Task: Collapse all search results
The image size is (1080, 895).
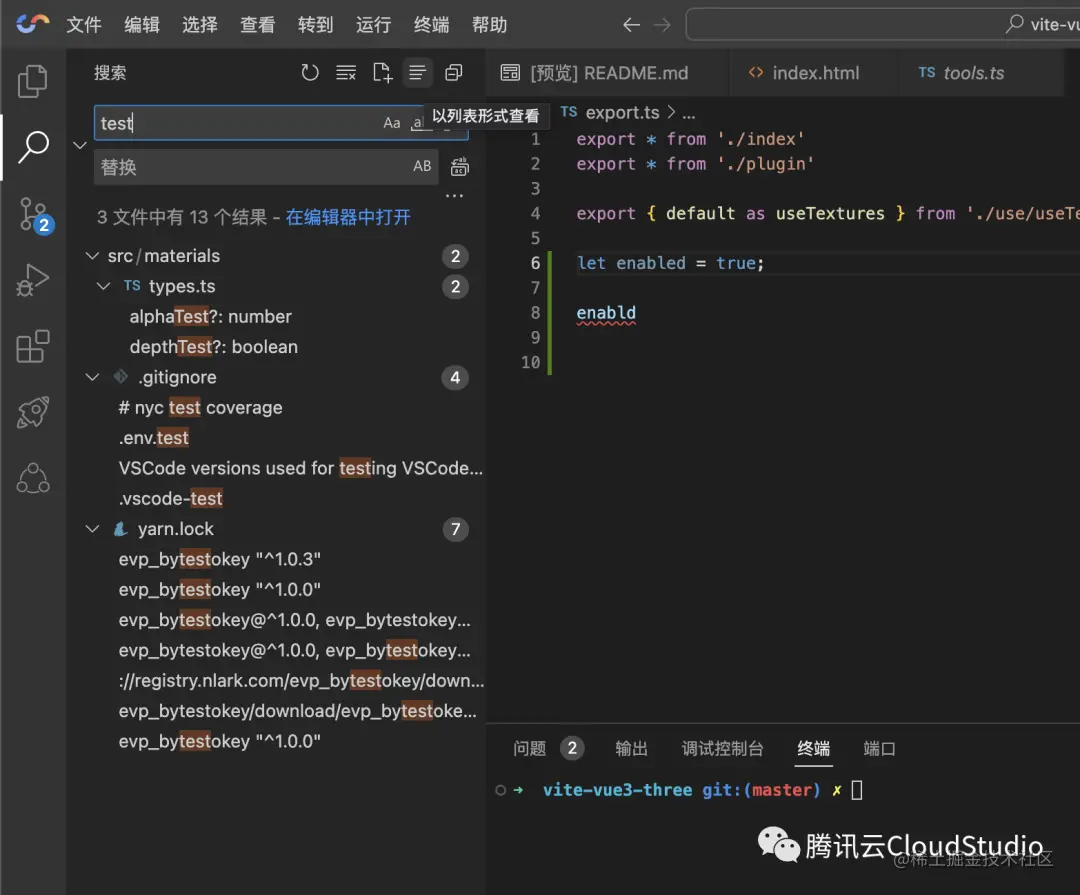Action: [x=453, y=72]
